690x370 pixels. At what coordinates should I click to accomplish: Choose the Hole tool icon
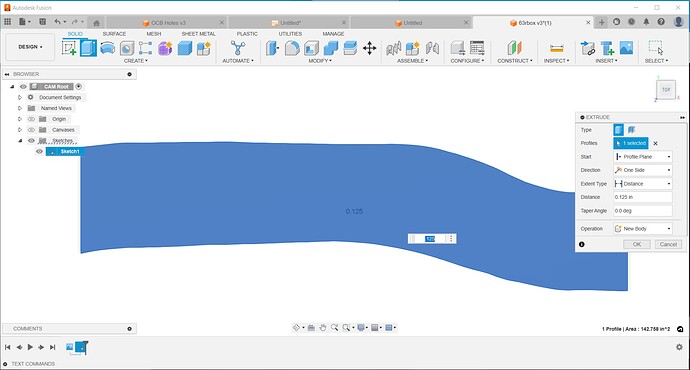point(127,48)
